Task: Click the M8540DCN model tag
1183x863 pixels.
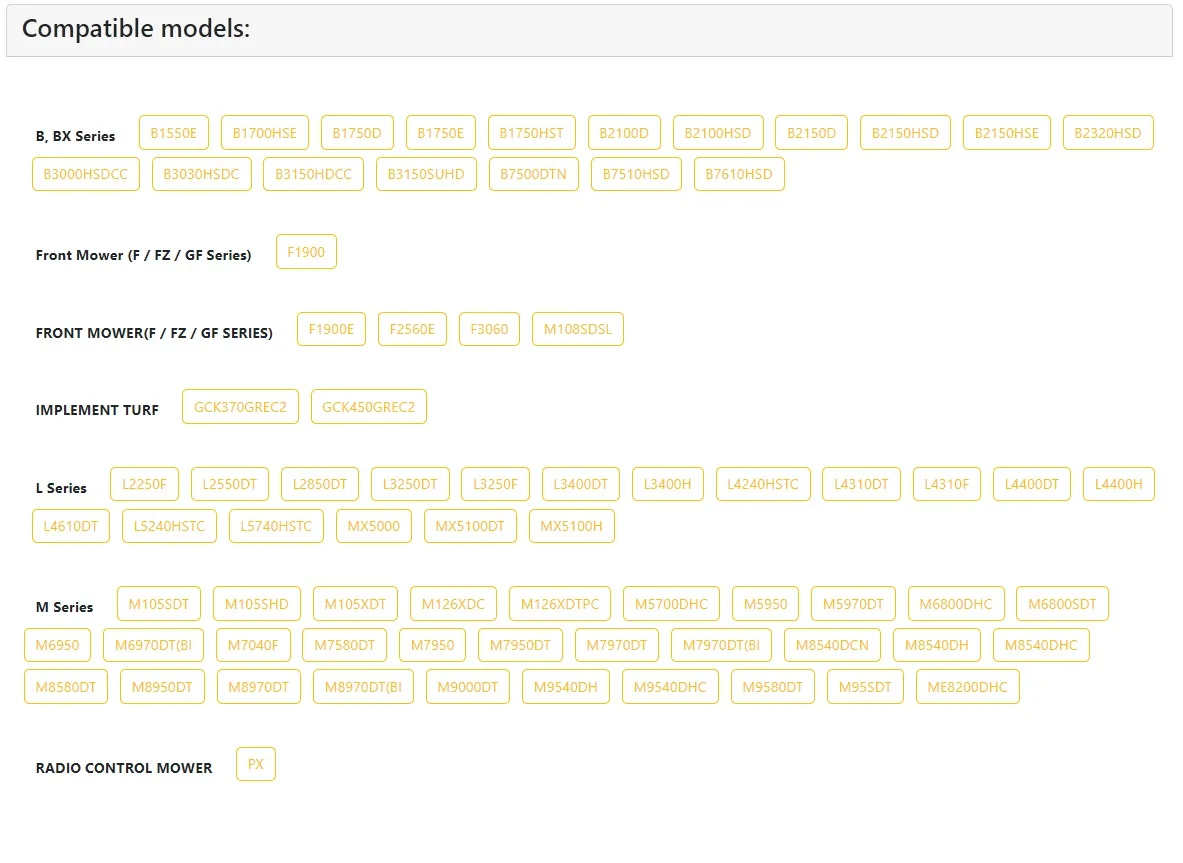Action: [x=832, y=646]
